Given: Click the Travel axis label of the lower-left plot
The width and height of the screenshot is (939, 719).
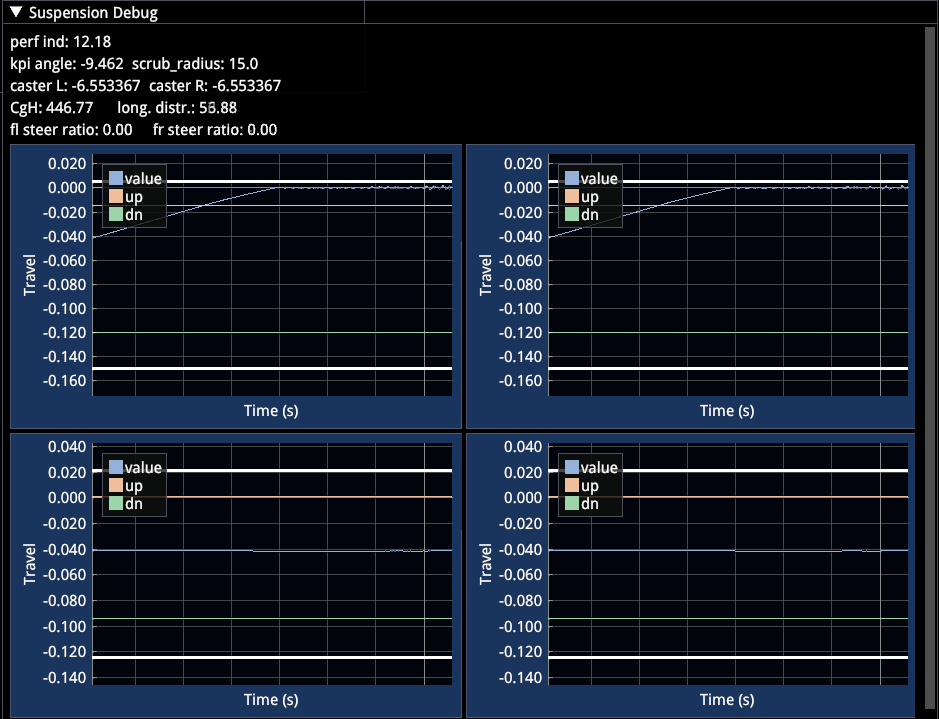Looking at the screenshot, I should click(x=29, y=564).
